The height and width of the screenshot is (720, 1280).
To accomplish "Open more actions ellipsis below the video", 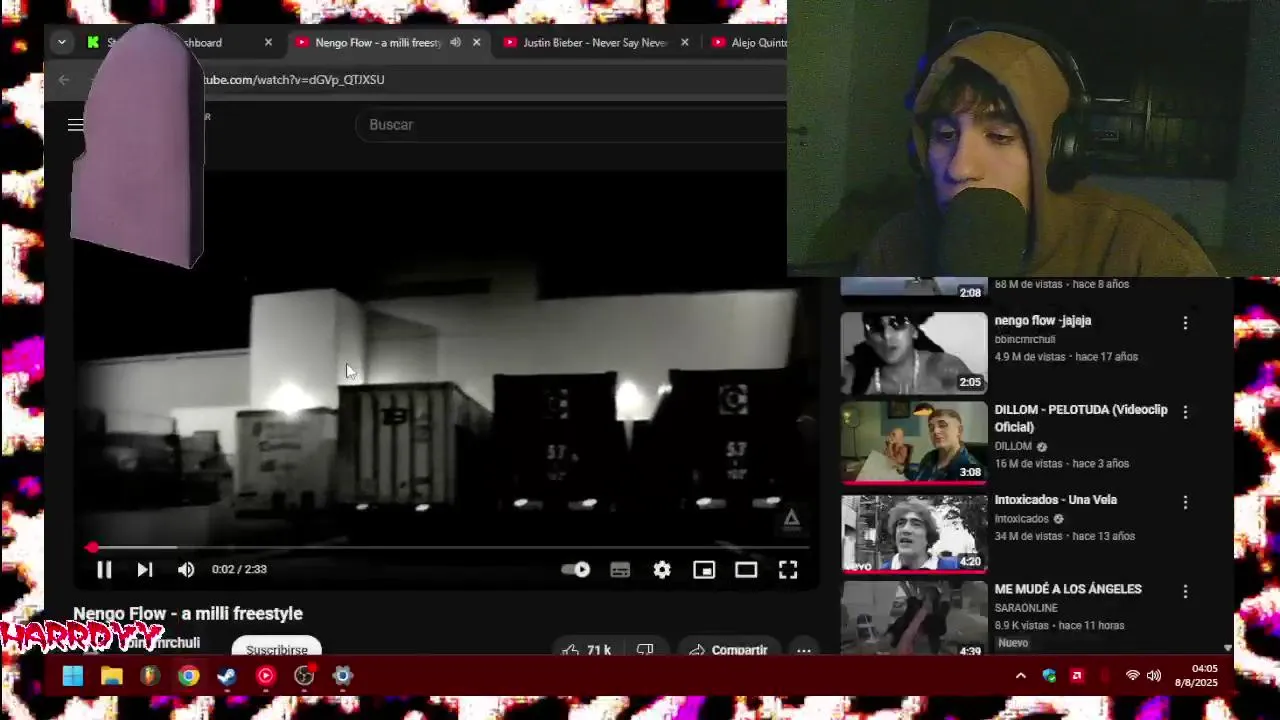I will click(x=803, y=650).
